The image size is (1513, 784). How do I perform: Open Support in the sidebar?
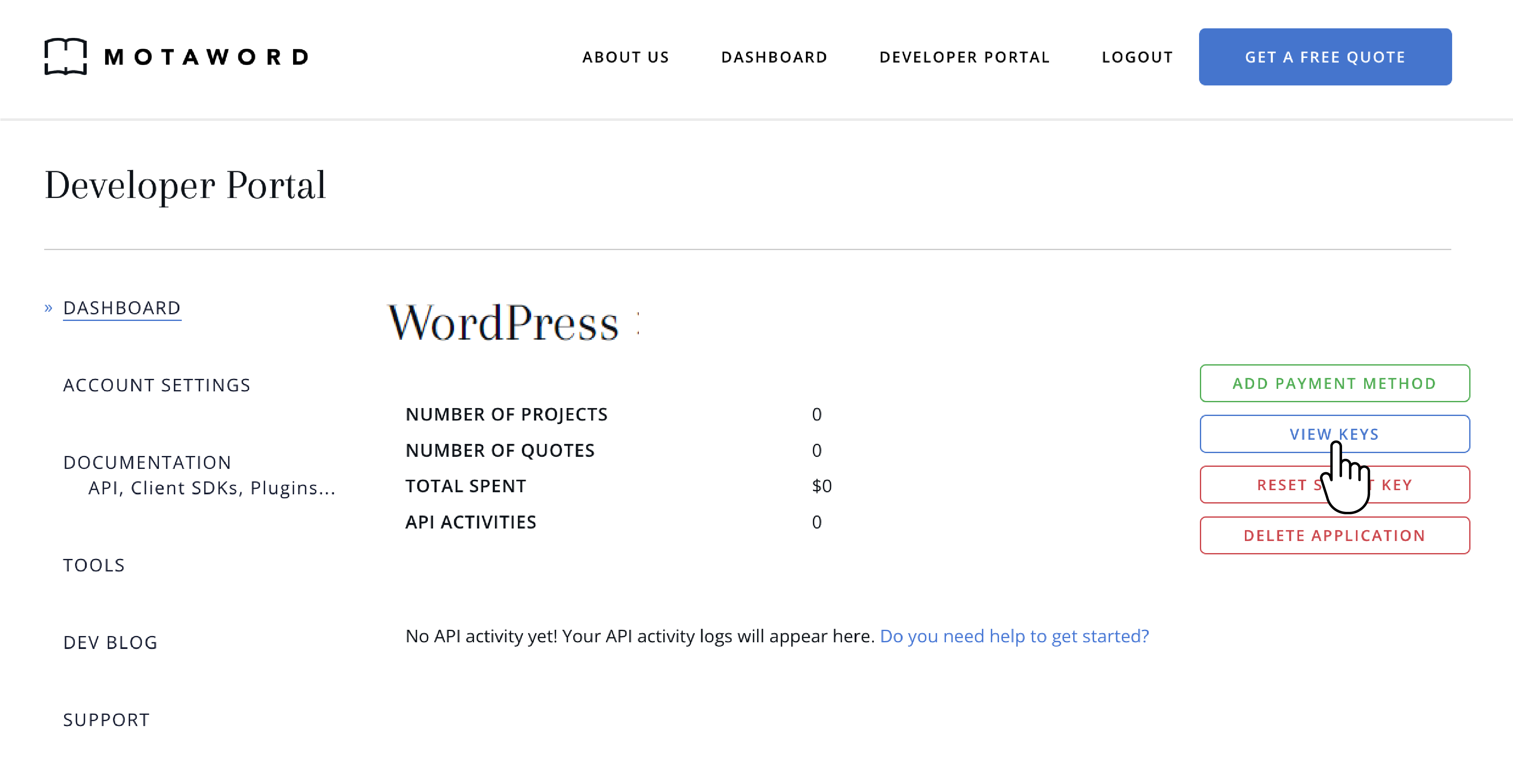tap(106, 719)
